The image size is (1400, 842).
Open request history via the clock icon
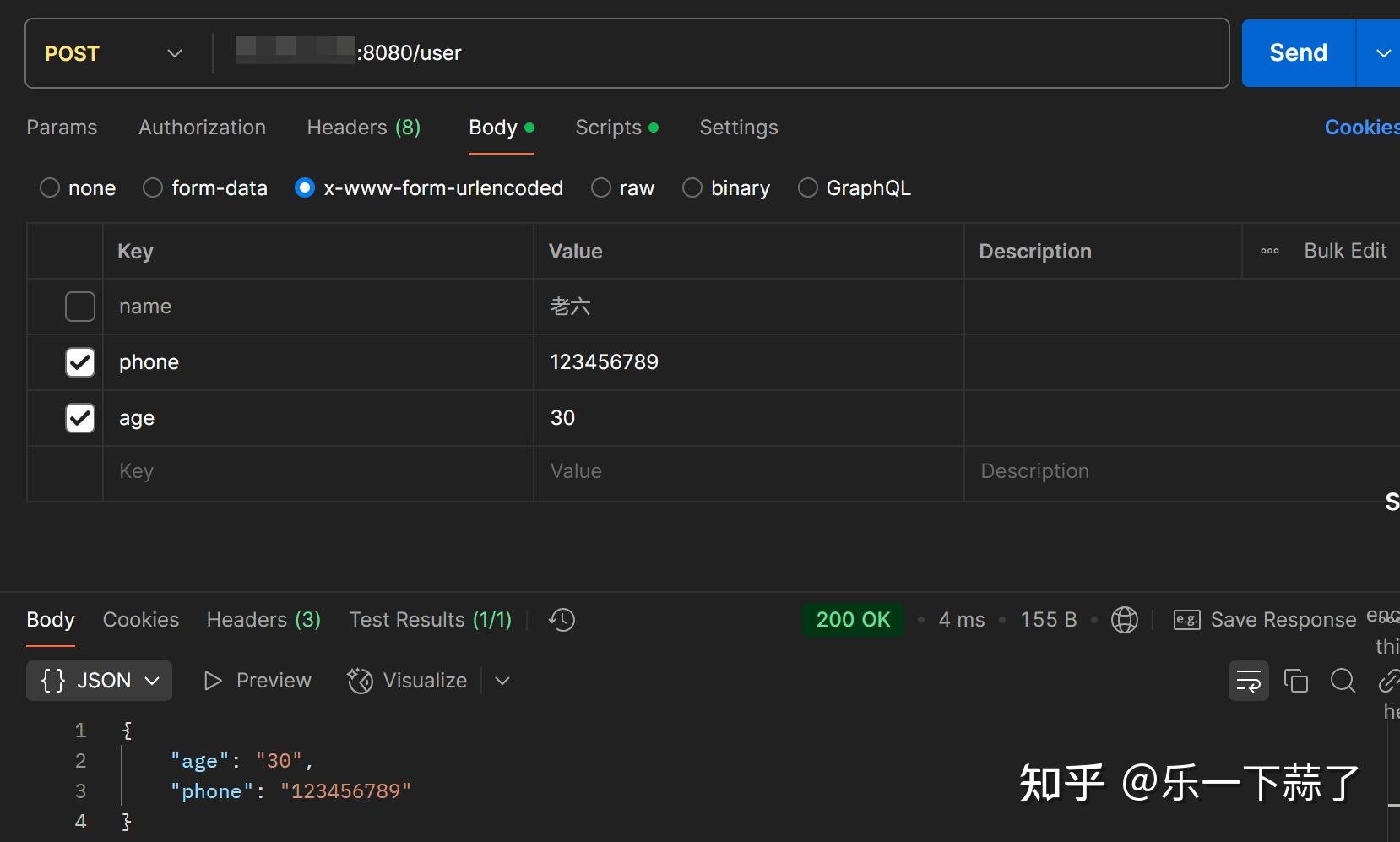(x=560, y=619)
